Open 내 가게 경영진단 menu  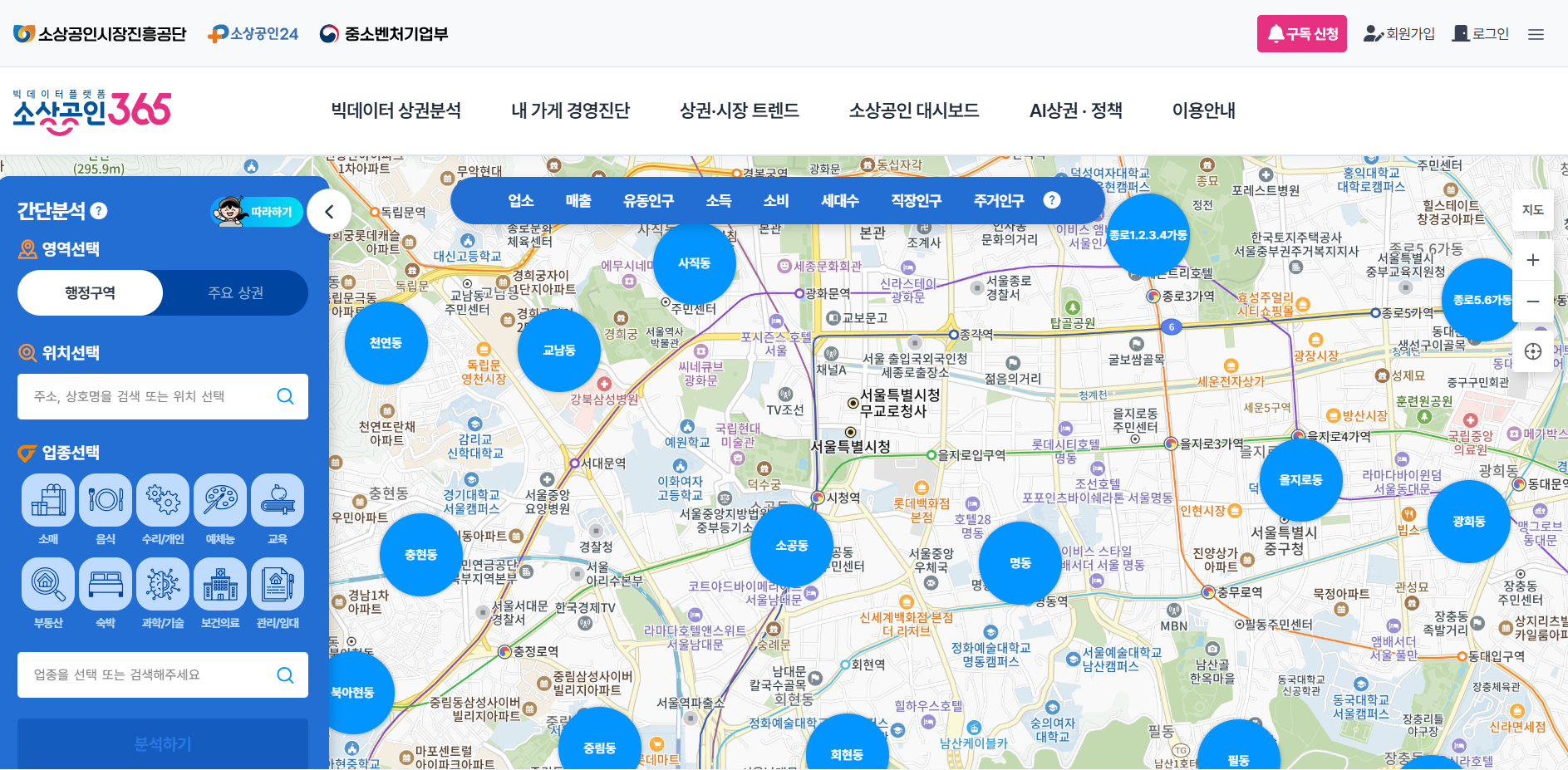[571, 110]
